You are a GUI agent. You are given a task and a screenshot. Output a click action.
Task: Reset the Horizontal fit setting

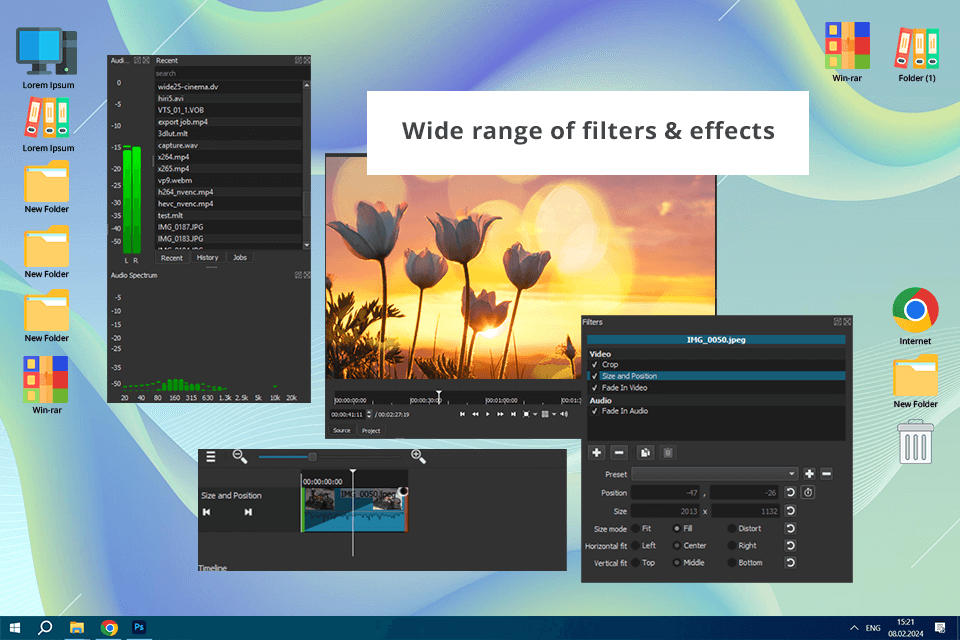[790, 546]
